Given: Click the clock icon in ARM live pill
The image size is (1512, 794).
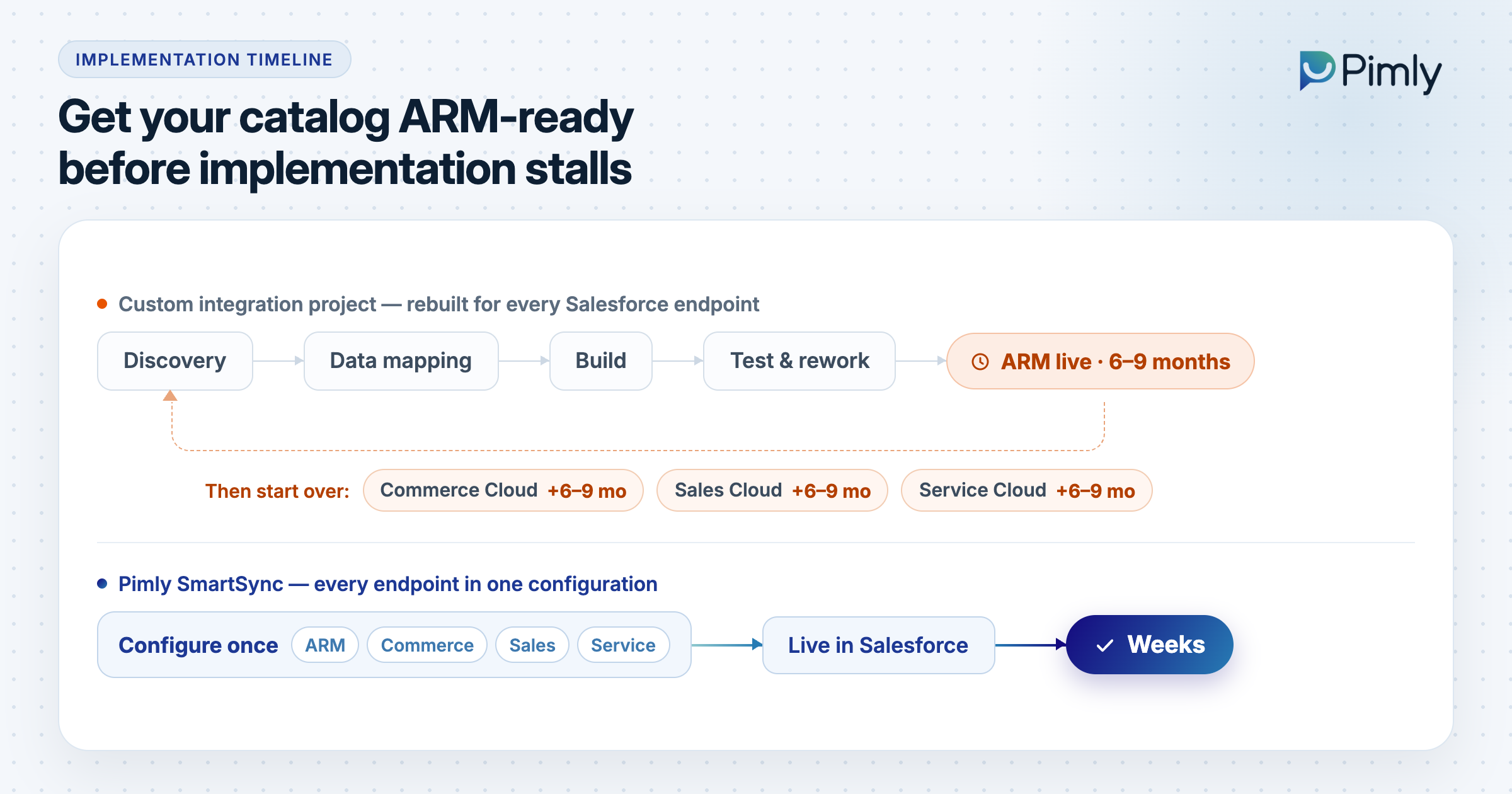Looking at the screenshot, I should pyautogui.click(x=980, y=362).
